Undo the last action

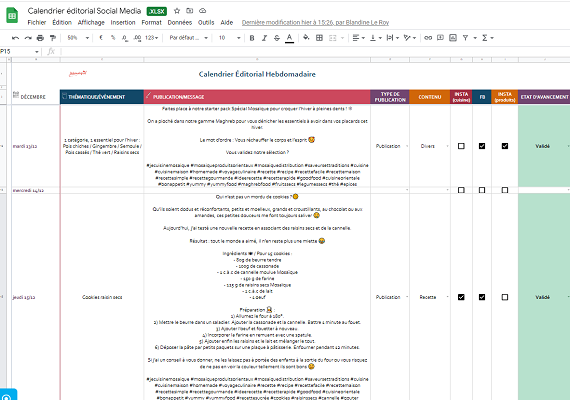[x=15, y=38]
